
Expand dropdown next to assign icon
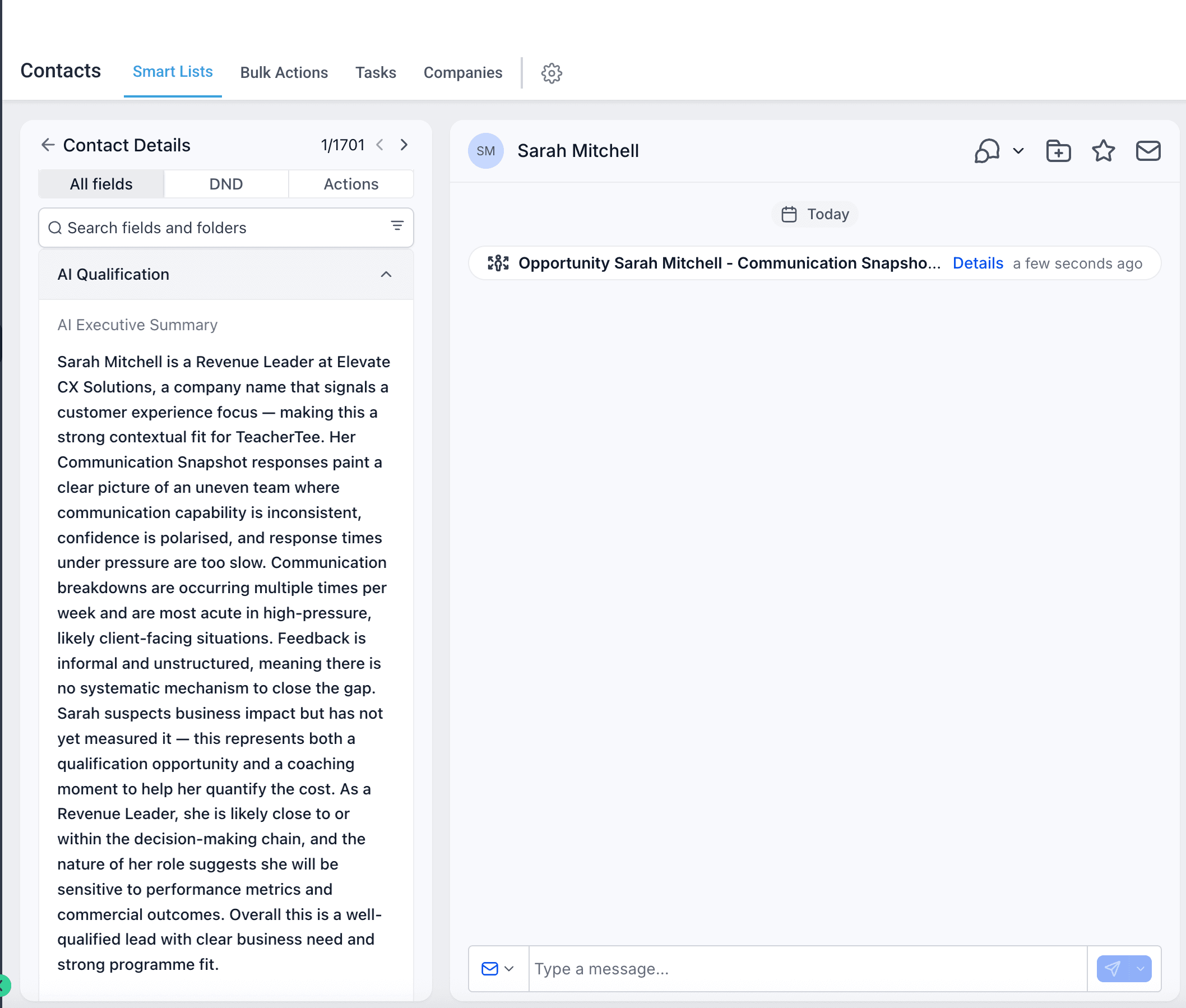pos(1018,151)
